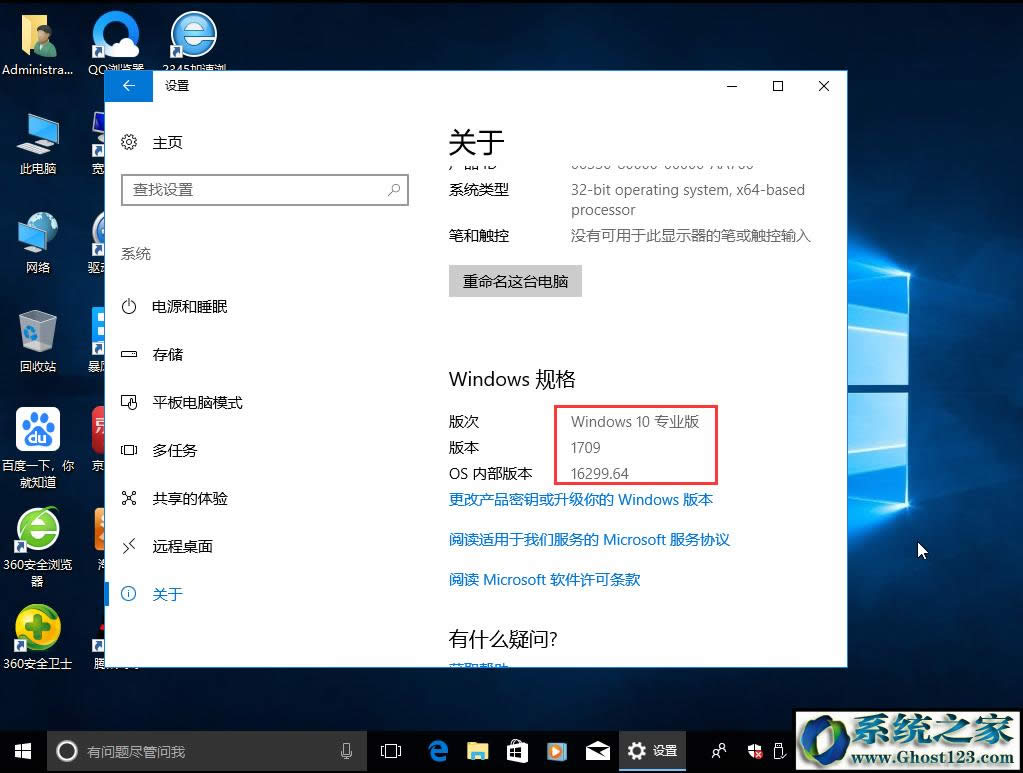The width and height of the screenshot is (1023, 773).
Task: Open the Microsoft 软件许可条款 link
Action: tap(544, 579)
